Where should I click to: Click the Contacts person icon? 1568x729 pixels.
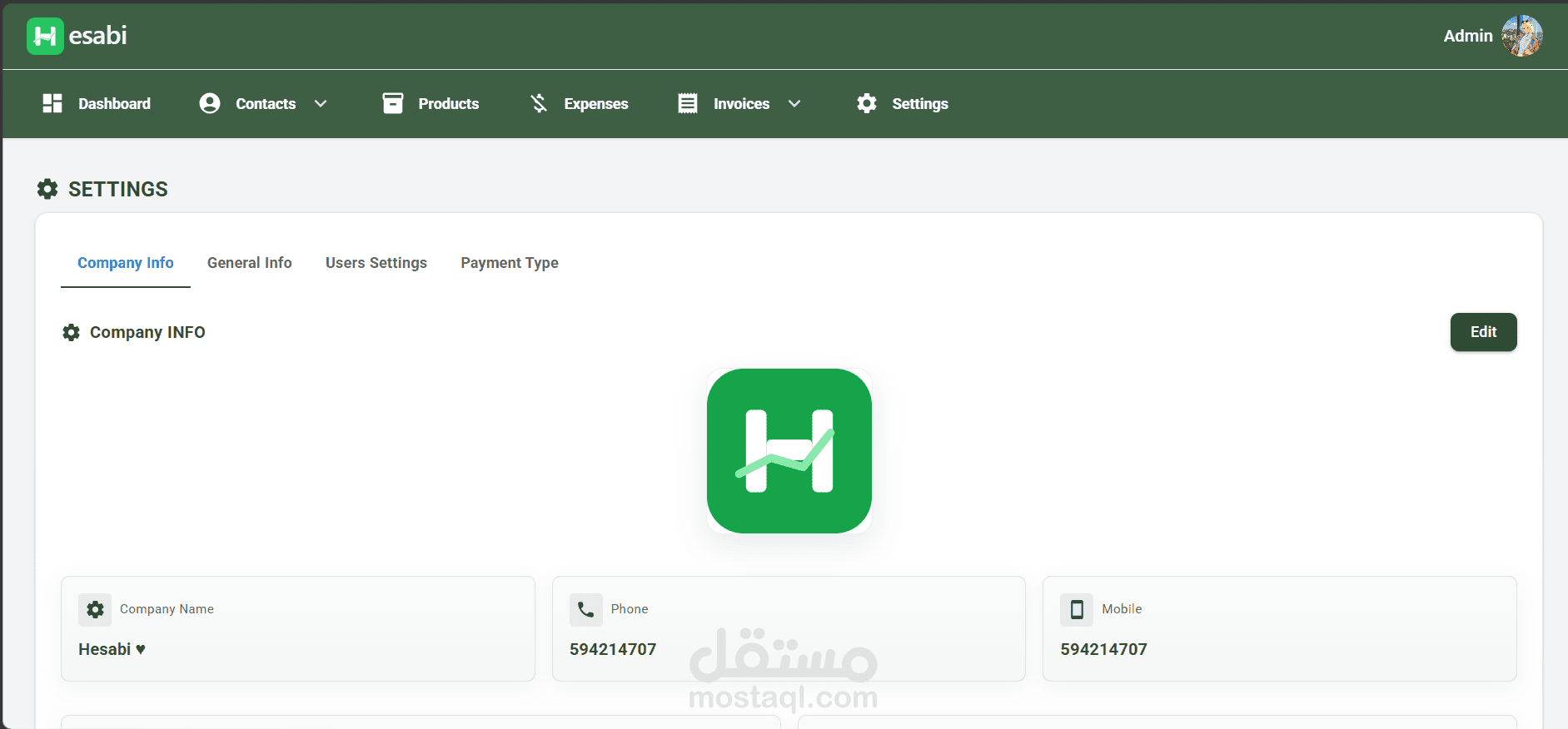(210, 103)
